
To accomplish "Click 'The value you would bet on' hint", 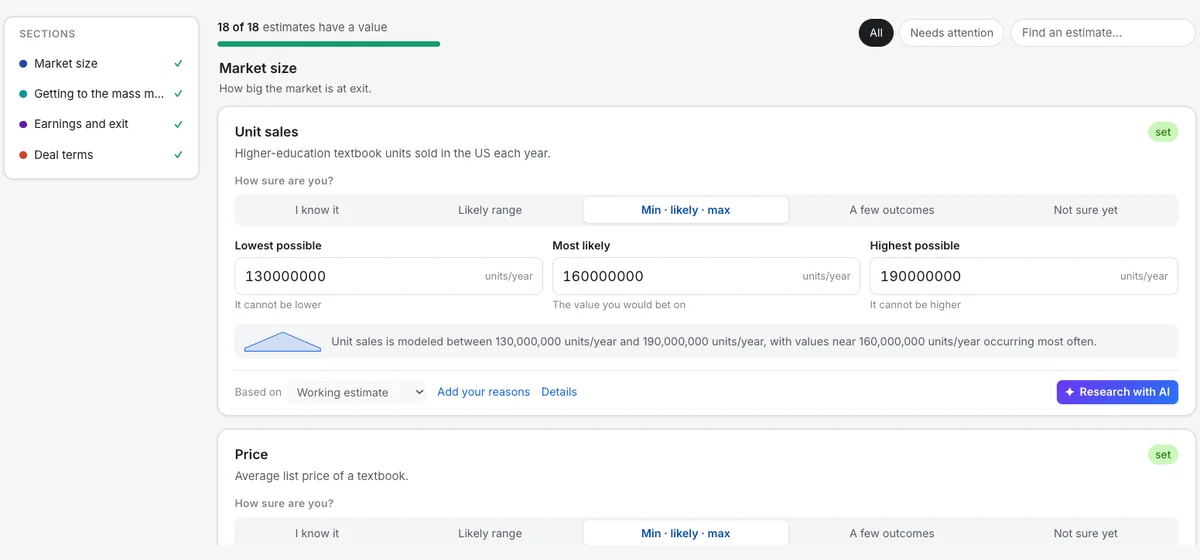I will tap(619, 305).
